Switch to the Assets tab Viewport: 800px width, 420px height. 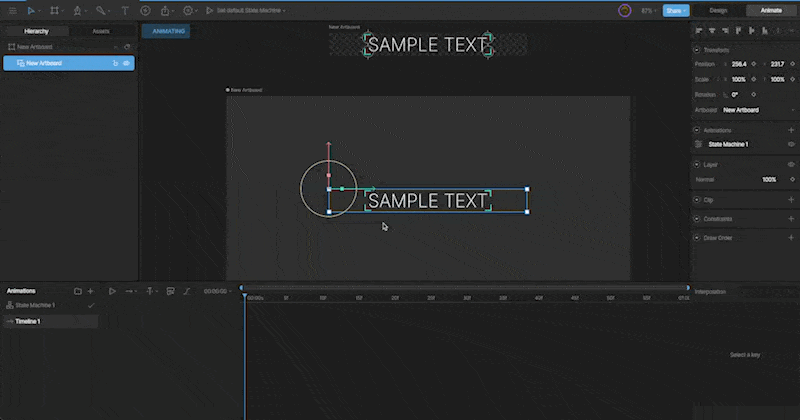coord(101,32)
